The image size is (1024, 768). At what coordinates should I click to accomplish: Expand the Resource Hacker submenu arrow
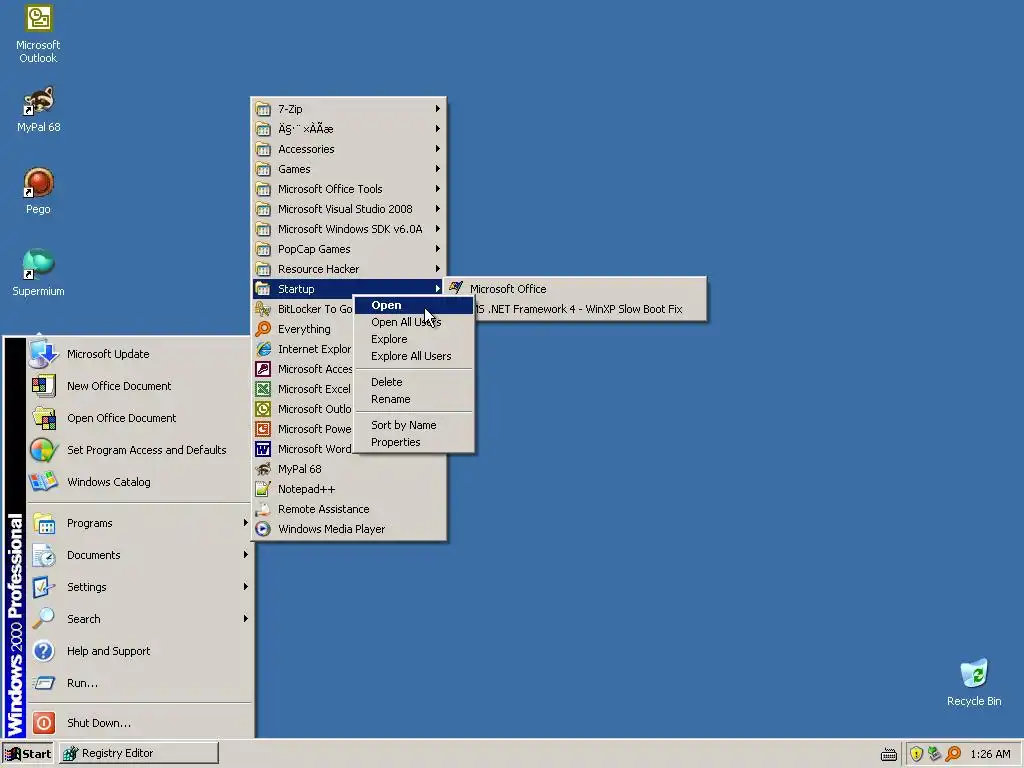coord(438,269)
